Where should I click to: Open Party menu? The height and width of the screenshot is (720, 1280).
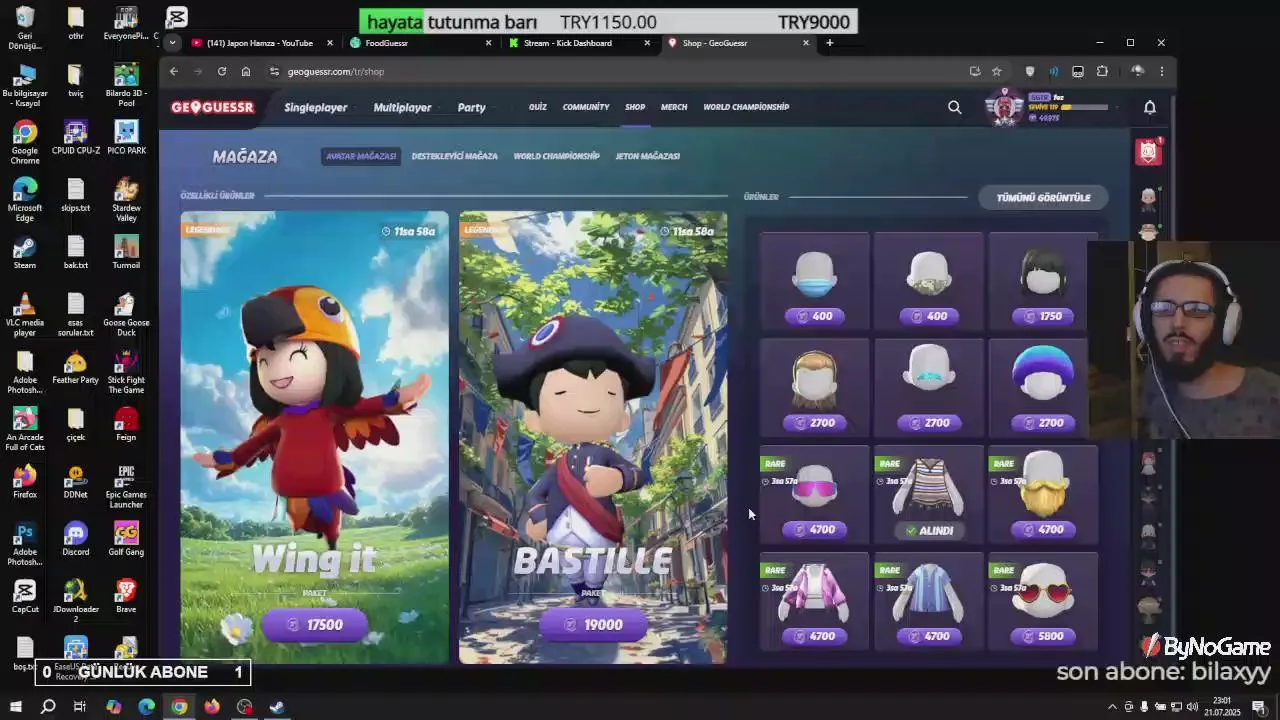point(471,107)
